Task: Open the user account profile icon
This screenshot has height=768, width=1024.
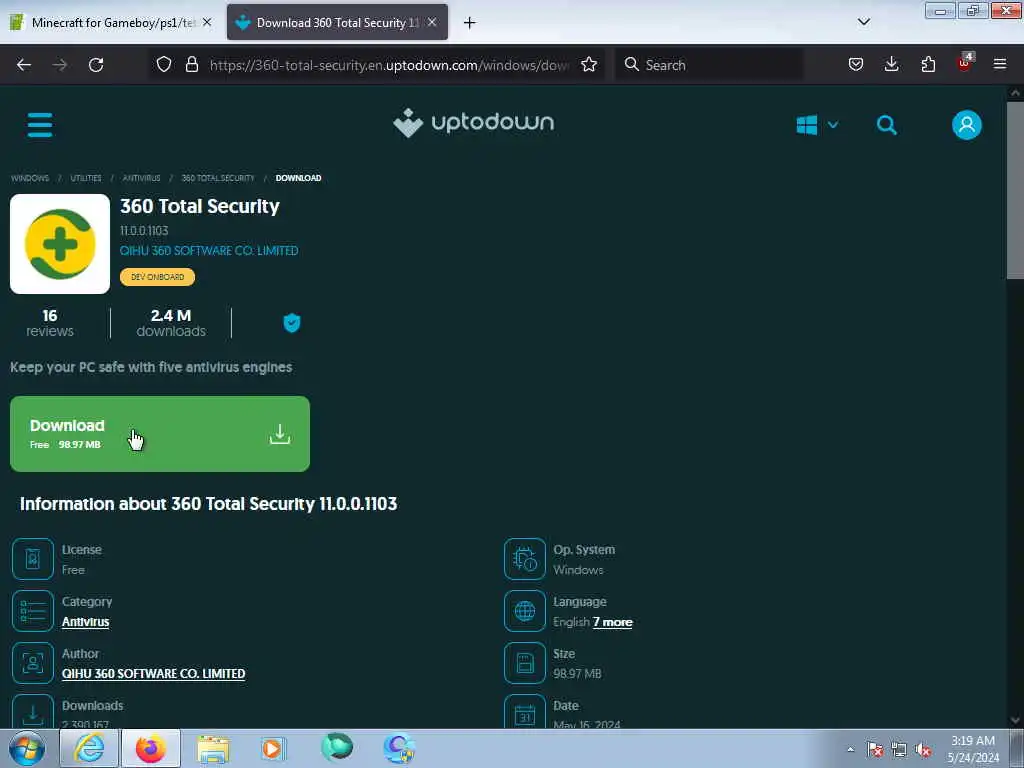Action: click(967, 125)
